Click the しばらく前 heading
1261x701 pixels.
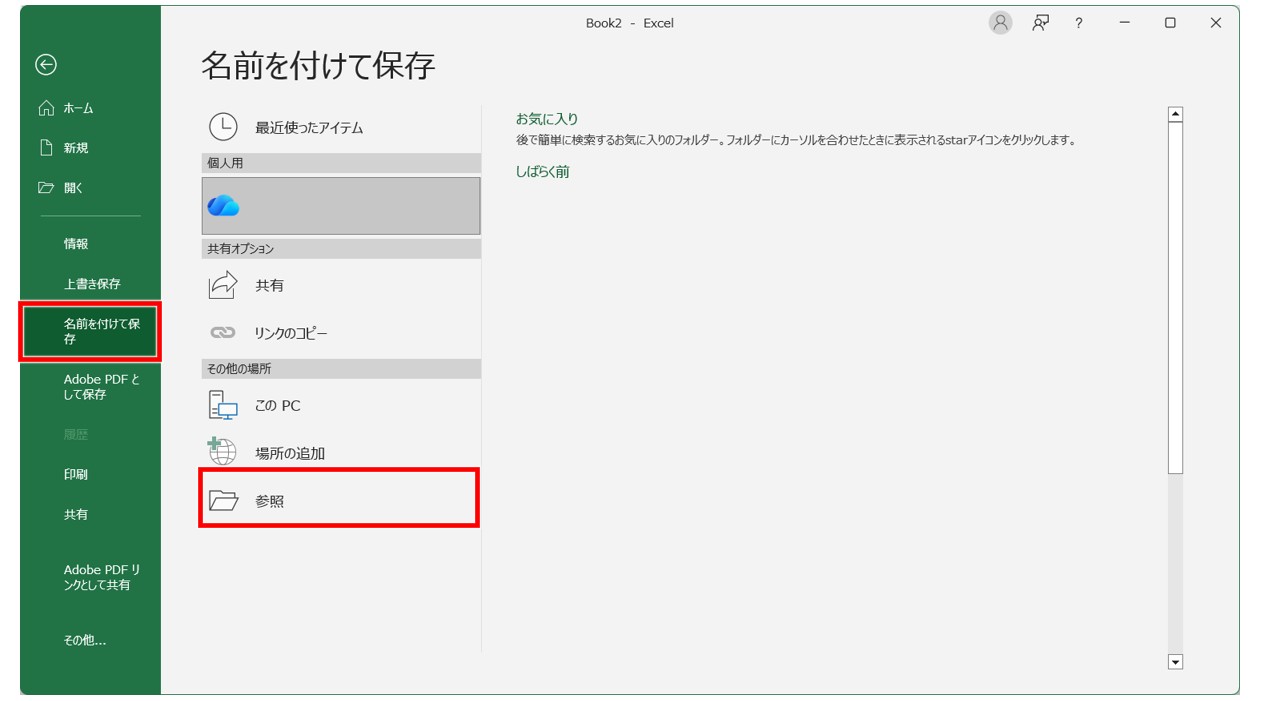(x=543, y=172)
